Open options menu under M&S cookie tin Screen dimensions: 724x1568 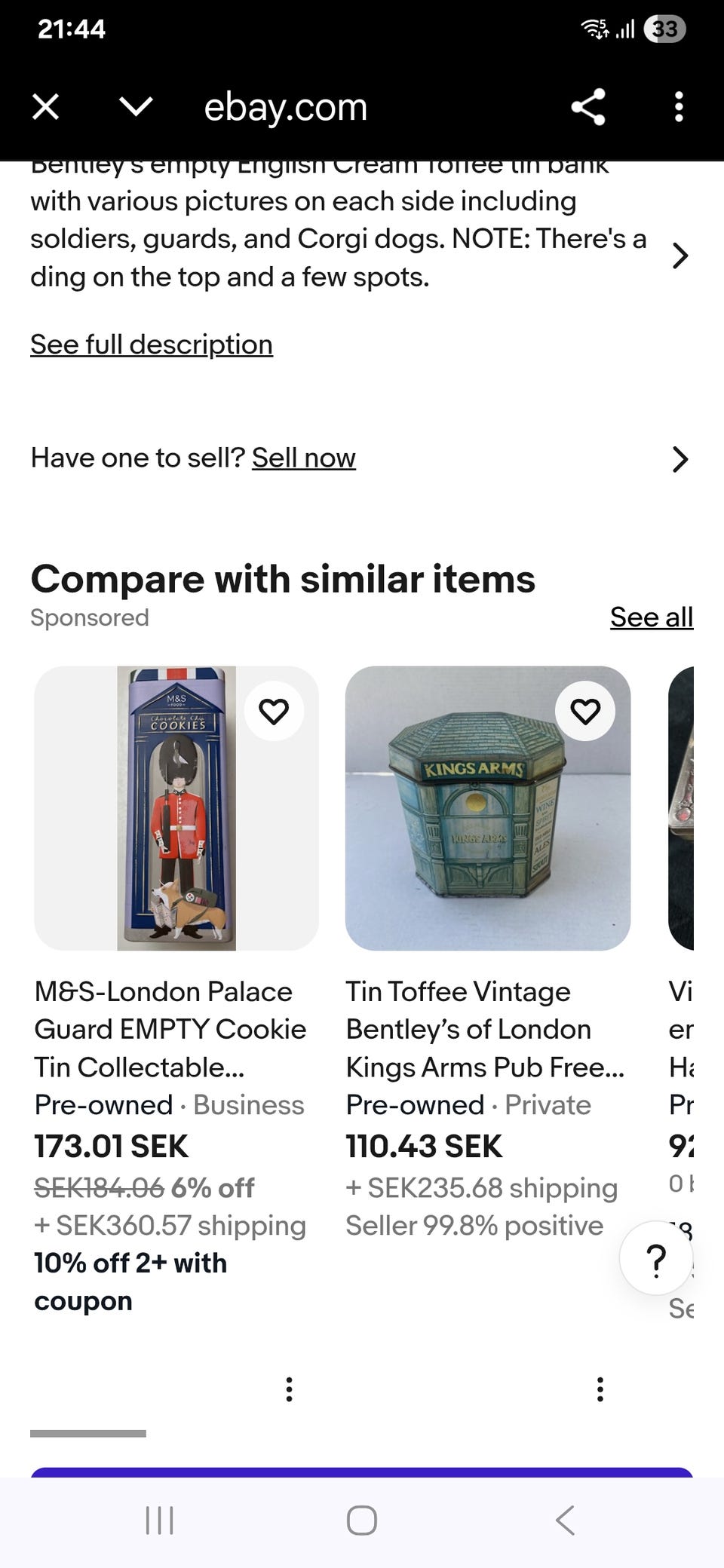(x=289, y=1389)
